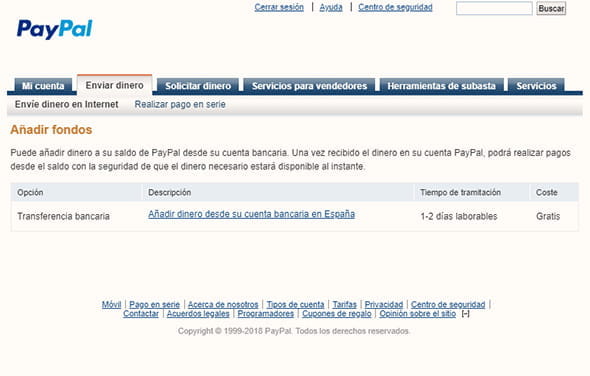The image size is (590, 376).
Task: Click the Descripción column header
Action: 169,192
